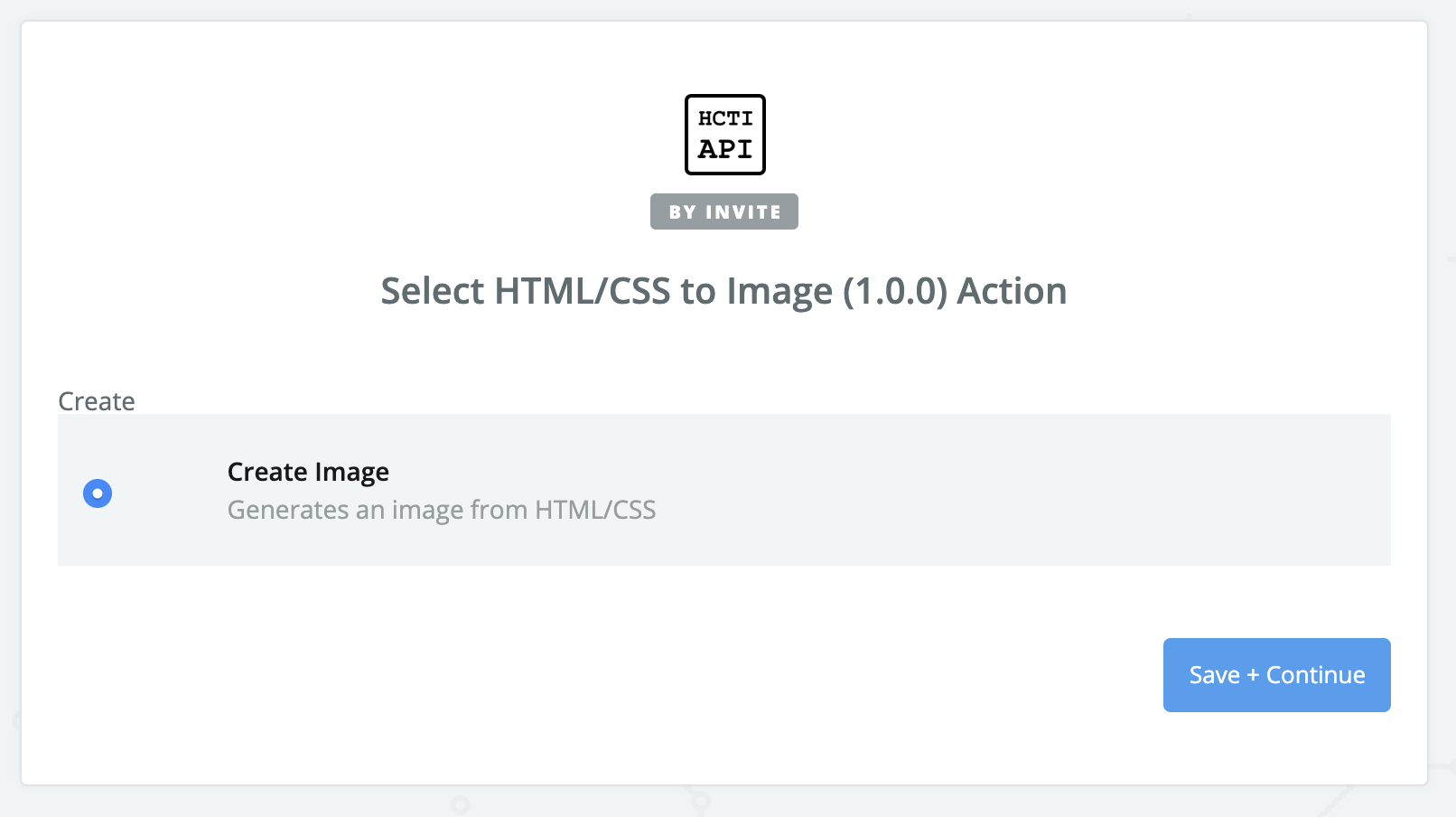Click the BY INVITE badge
Image resolution: width=1456 pixels, height=817 pixels.
pyautogui.click(x=724, y=211)
